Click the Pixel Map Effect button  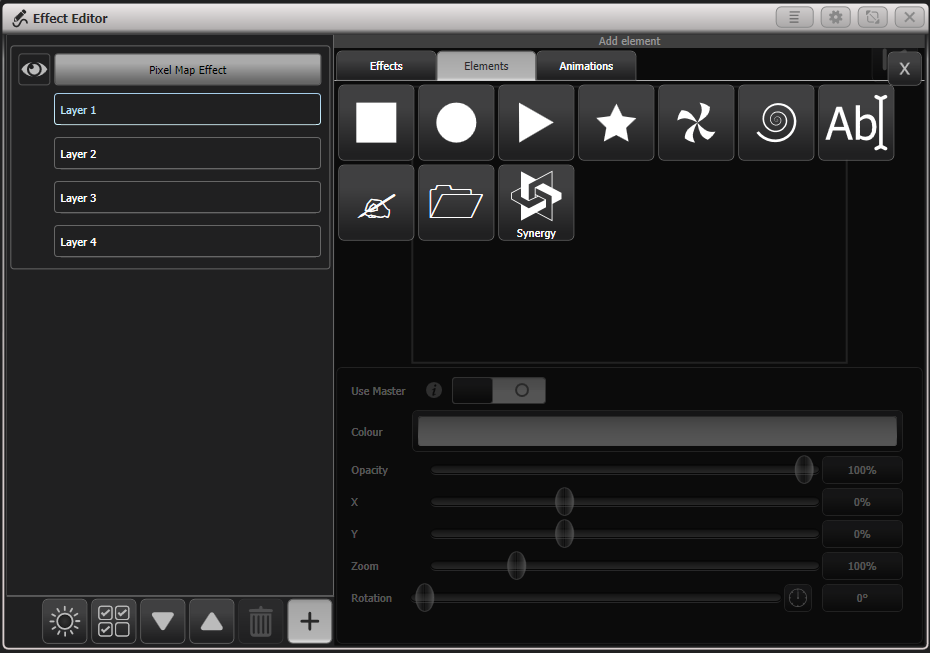(x=187, y=69)
